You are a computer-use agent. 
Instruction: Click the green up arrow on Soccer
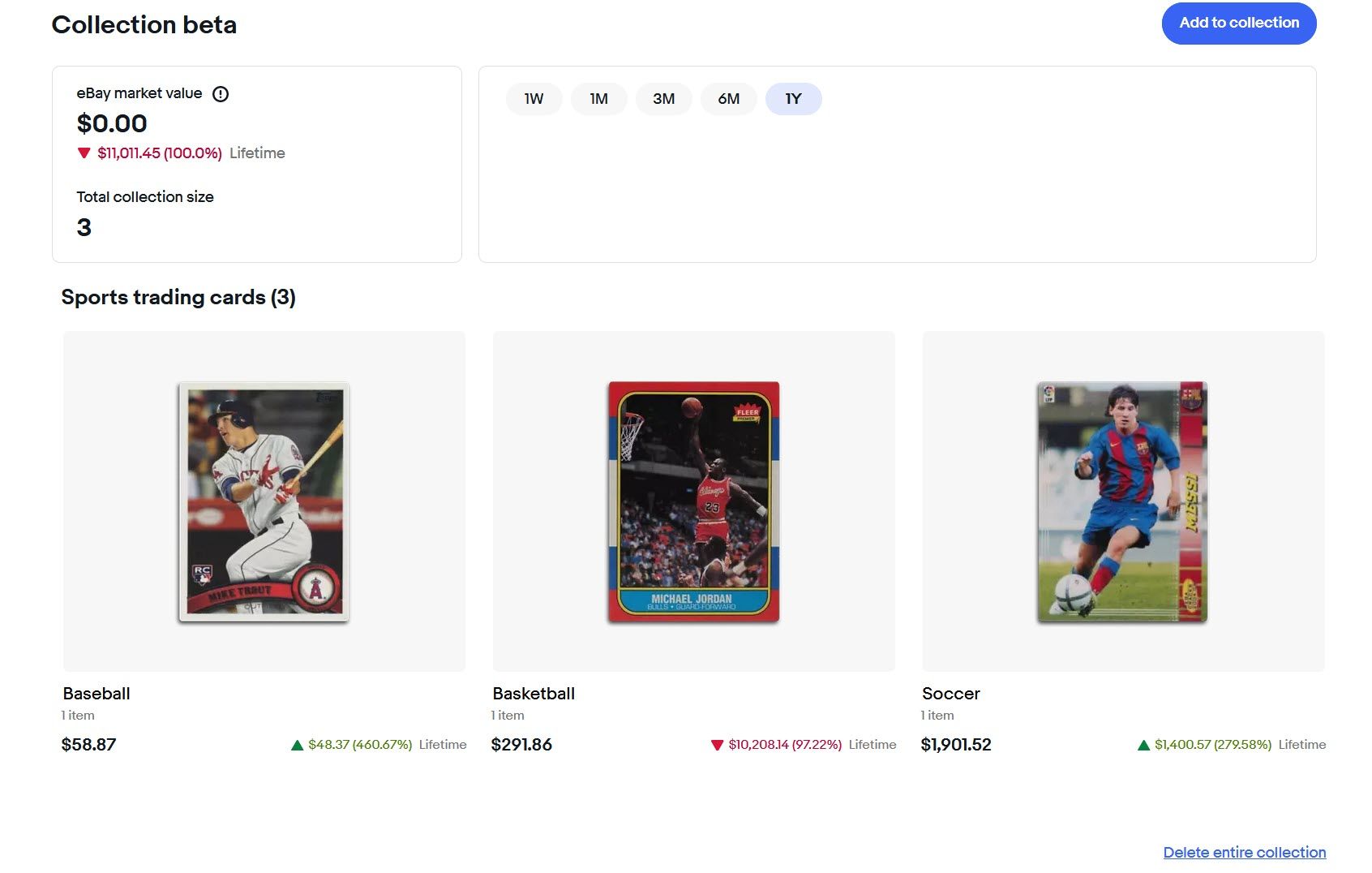point(1143,745)
